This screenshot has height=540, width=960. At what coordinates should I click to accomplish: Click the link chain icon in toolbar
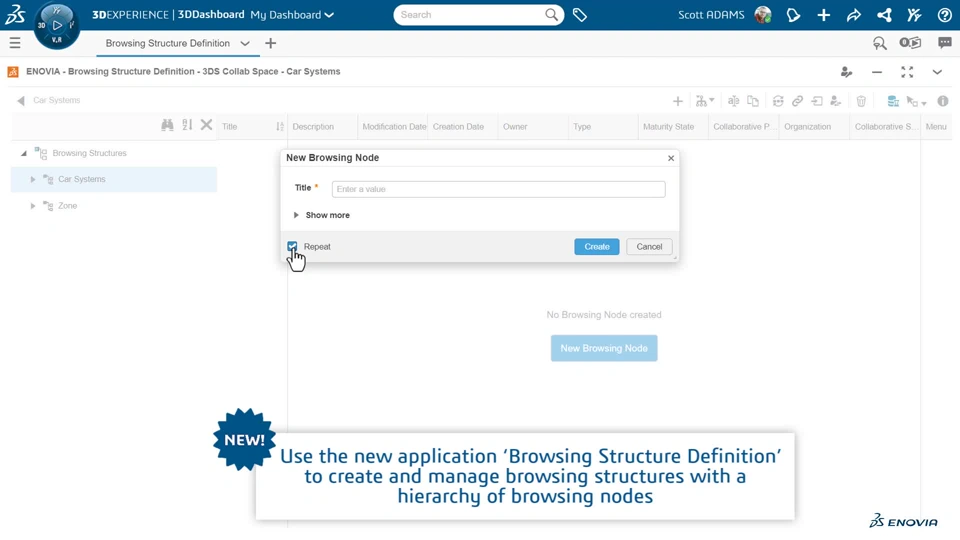click(x=797, y=101)
